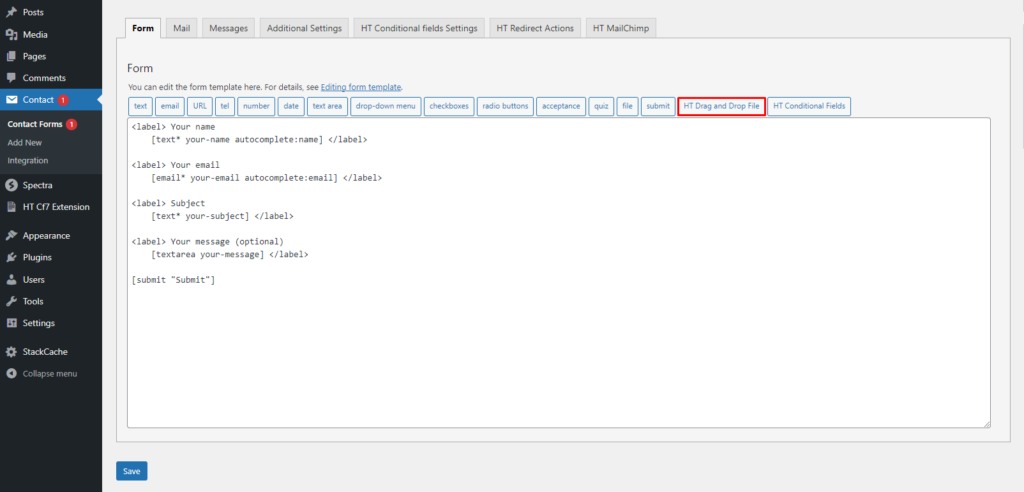Insert HT Drag and Drop File tag
The height and width of the screenshot is (492, 1024).
(722, 106)
